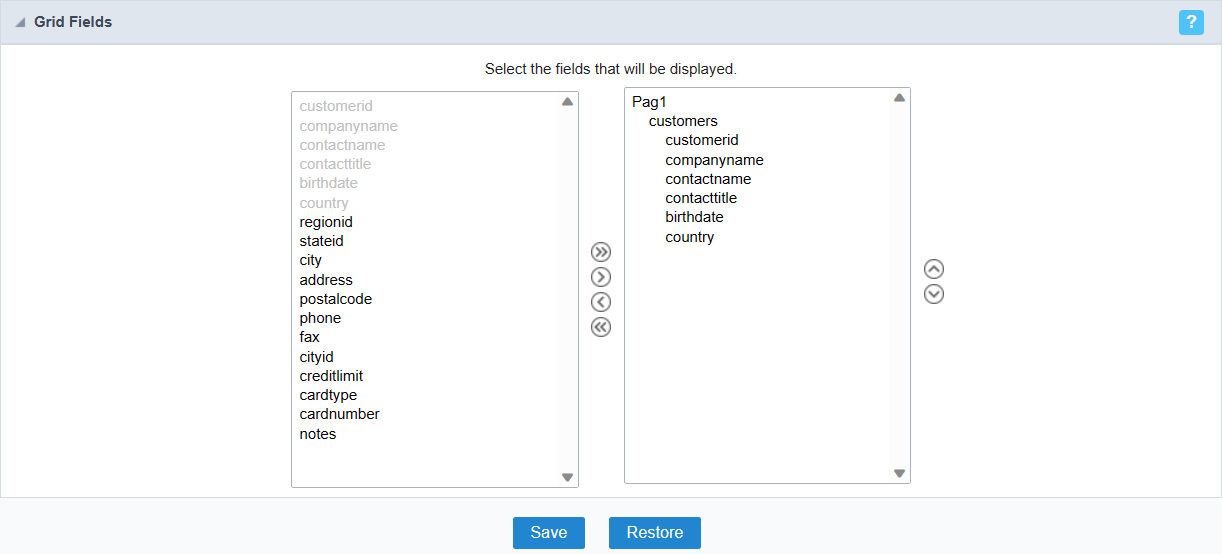This screenshot has width=1222, height=554.
Task: Add selected field using single right arrow
Action: tap(601, 277)
